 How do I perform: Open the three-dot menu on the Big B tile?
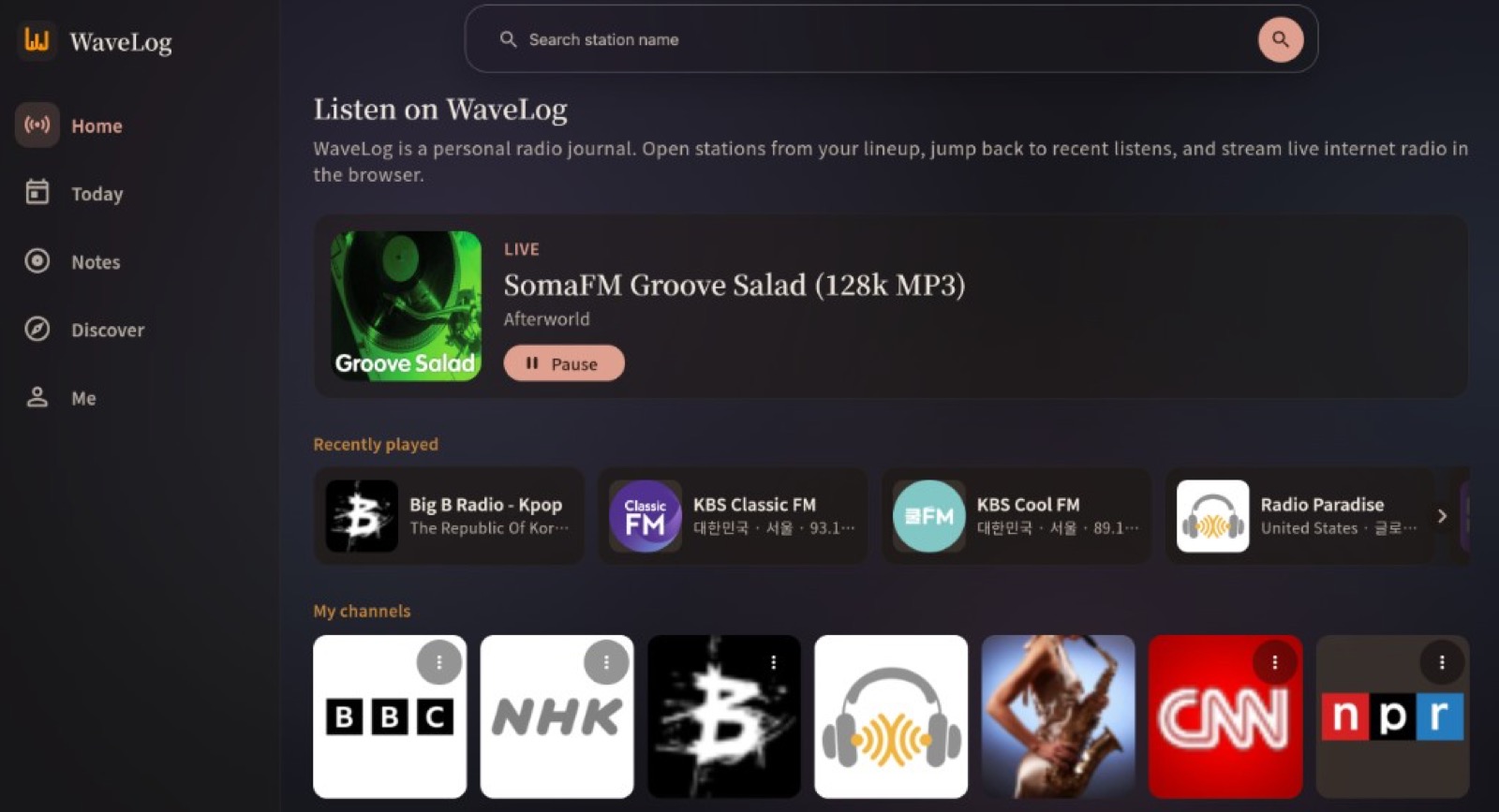tap(773, 662)
